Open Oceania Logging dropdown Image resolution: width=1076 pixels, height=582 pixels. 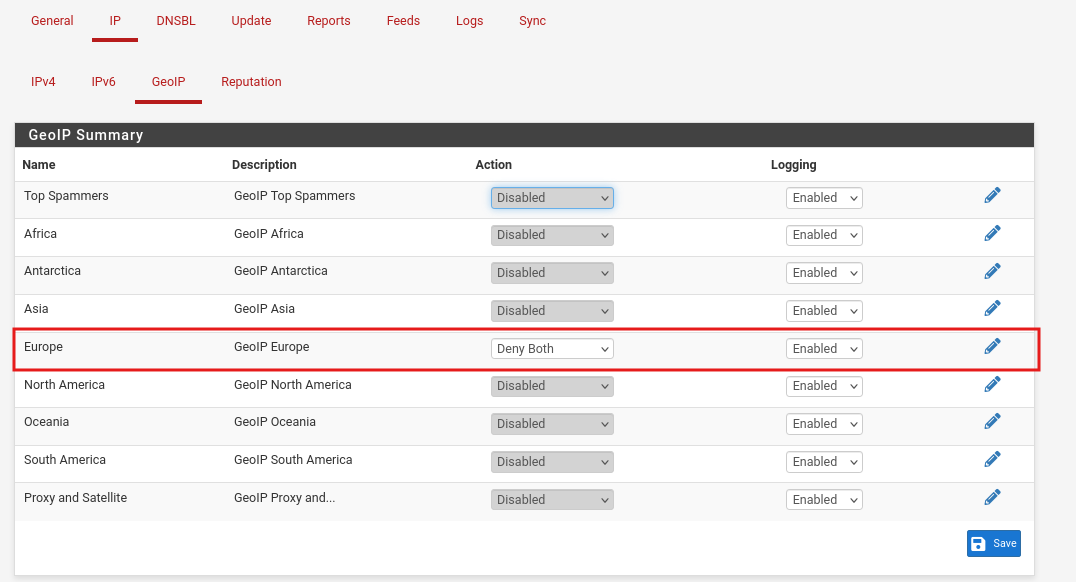point(824,424)
